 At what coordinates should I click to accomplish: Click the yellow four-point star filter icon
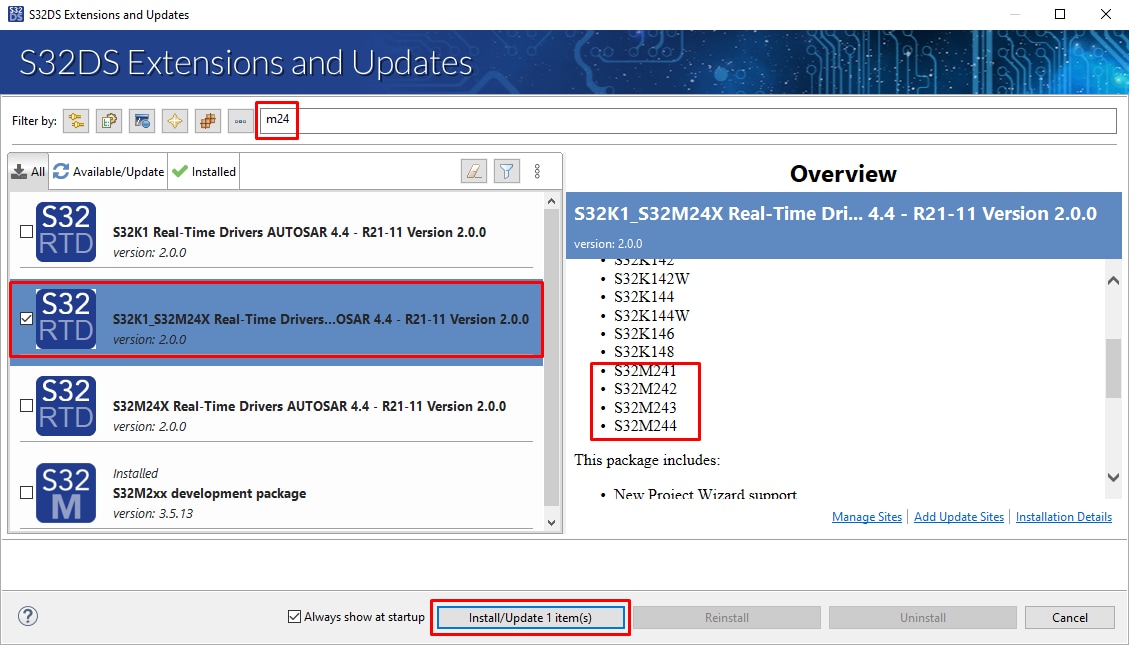175,121
